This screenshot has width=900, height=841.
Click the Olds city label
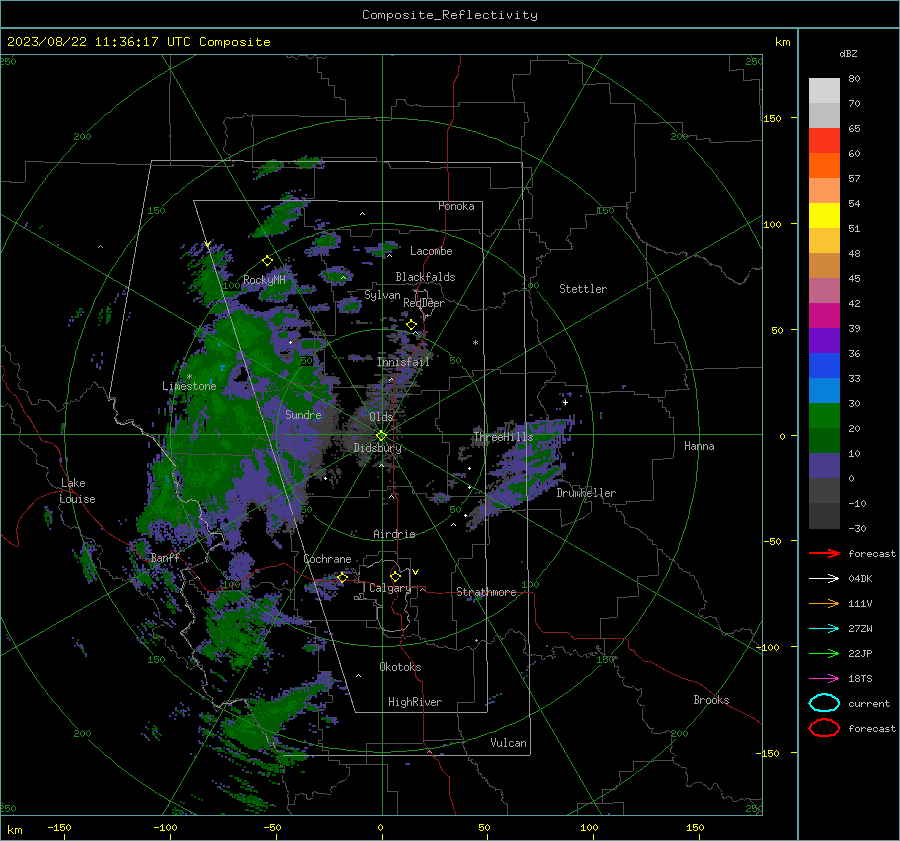coord(381,417)
